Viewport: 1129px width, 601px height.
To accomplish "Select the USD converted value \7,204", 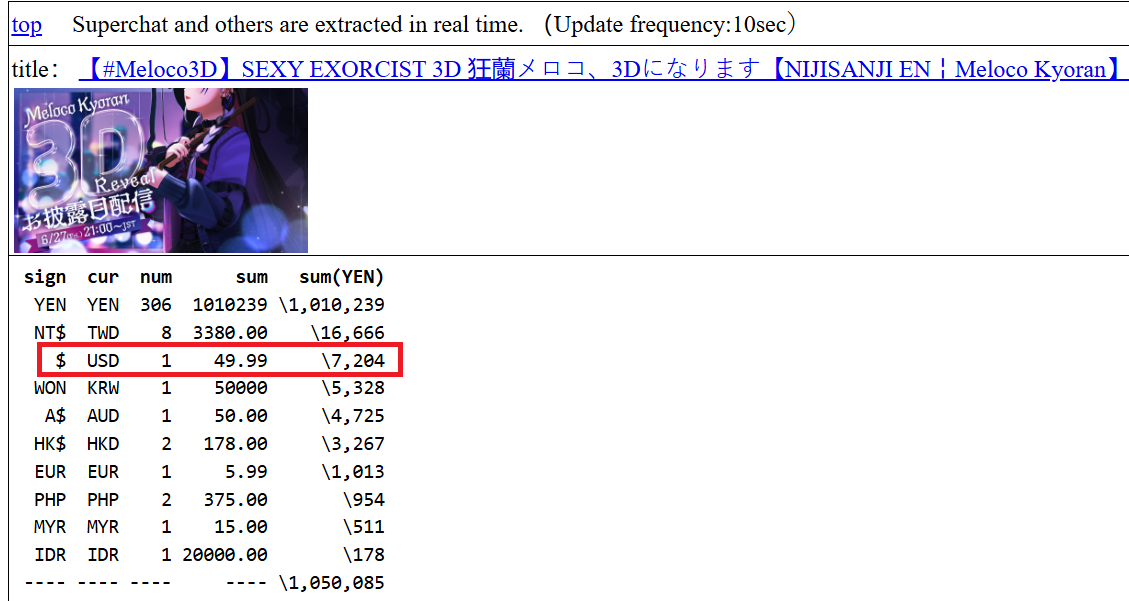I will click(353, 361).
